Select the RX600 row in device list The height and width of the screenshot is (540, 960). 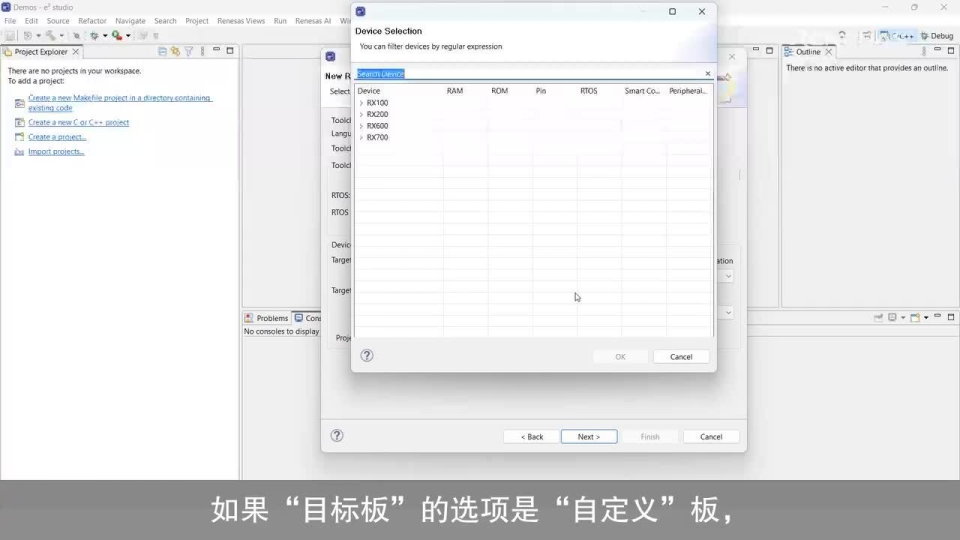(x=534, y=126)
